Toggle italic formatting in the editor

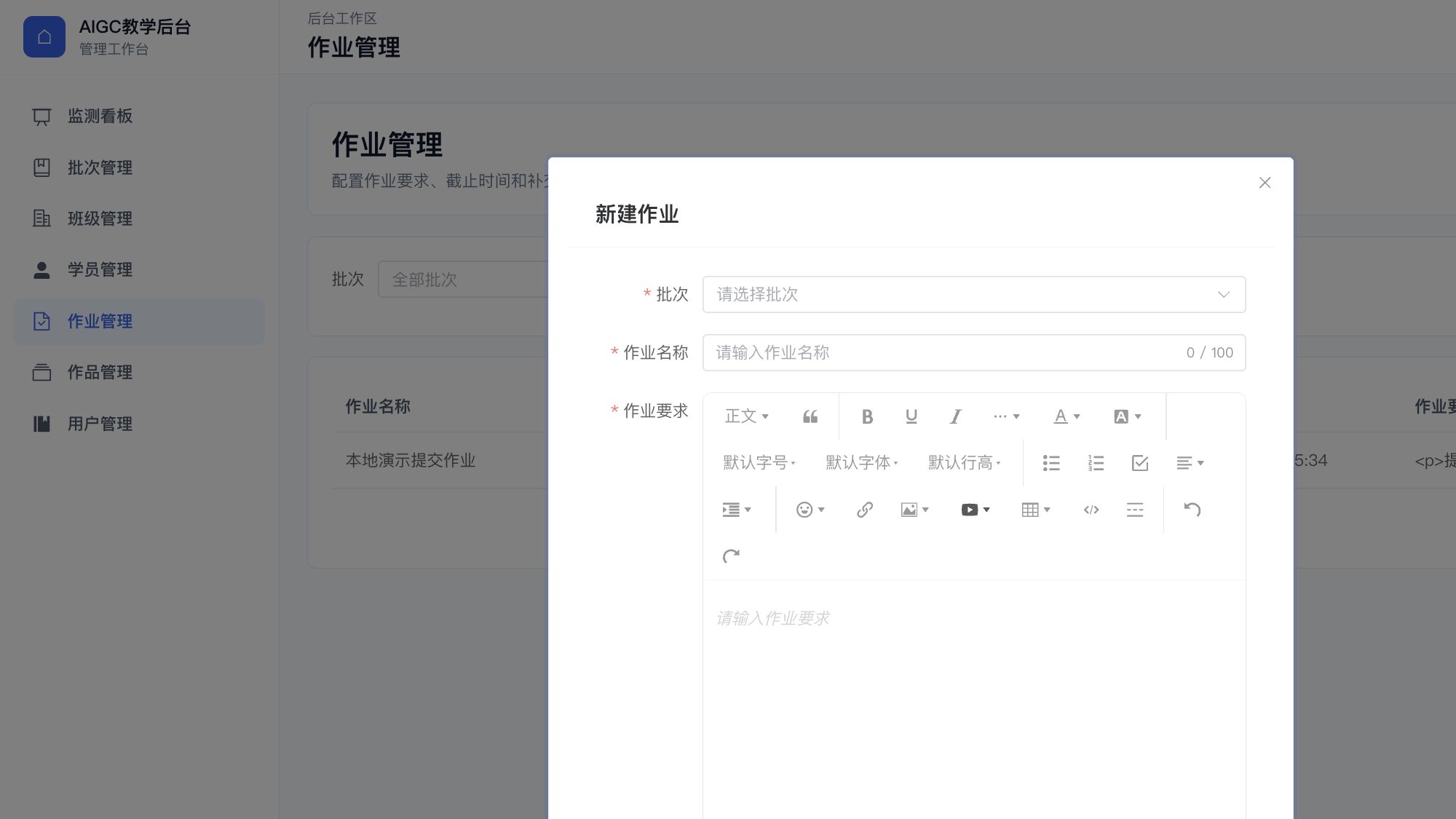point(955,416)
